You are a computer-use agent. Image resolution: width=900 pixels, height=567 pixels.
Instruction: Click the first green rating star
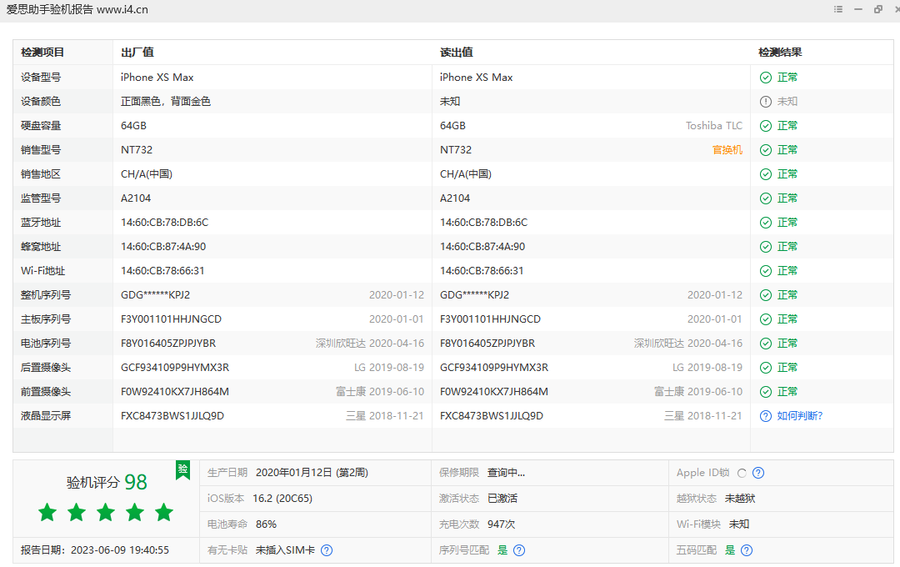point(48,512)
